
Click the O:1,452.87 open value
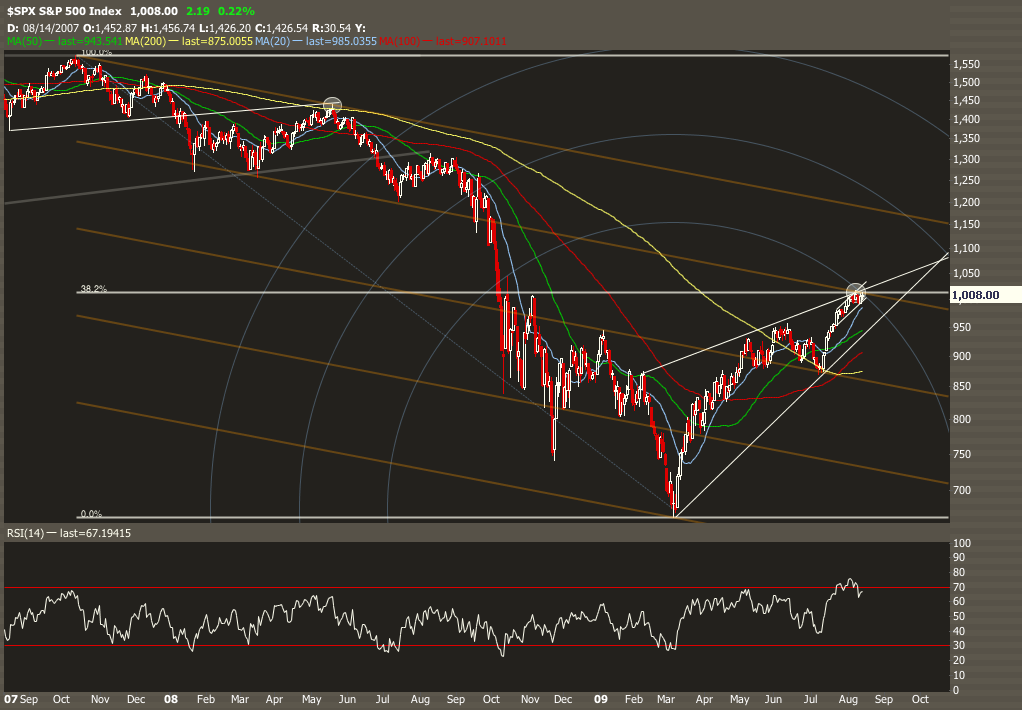[110, 29]
